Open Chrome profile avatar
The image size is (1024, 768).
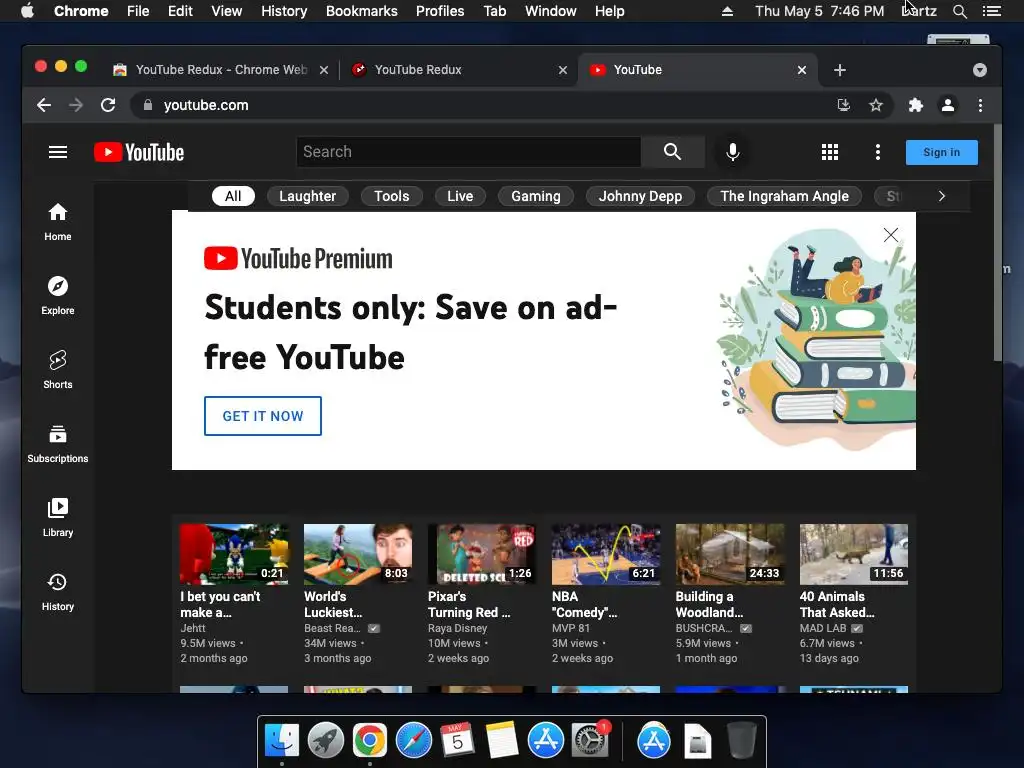click(948, 105)
